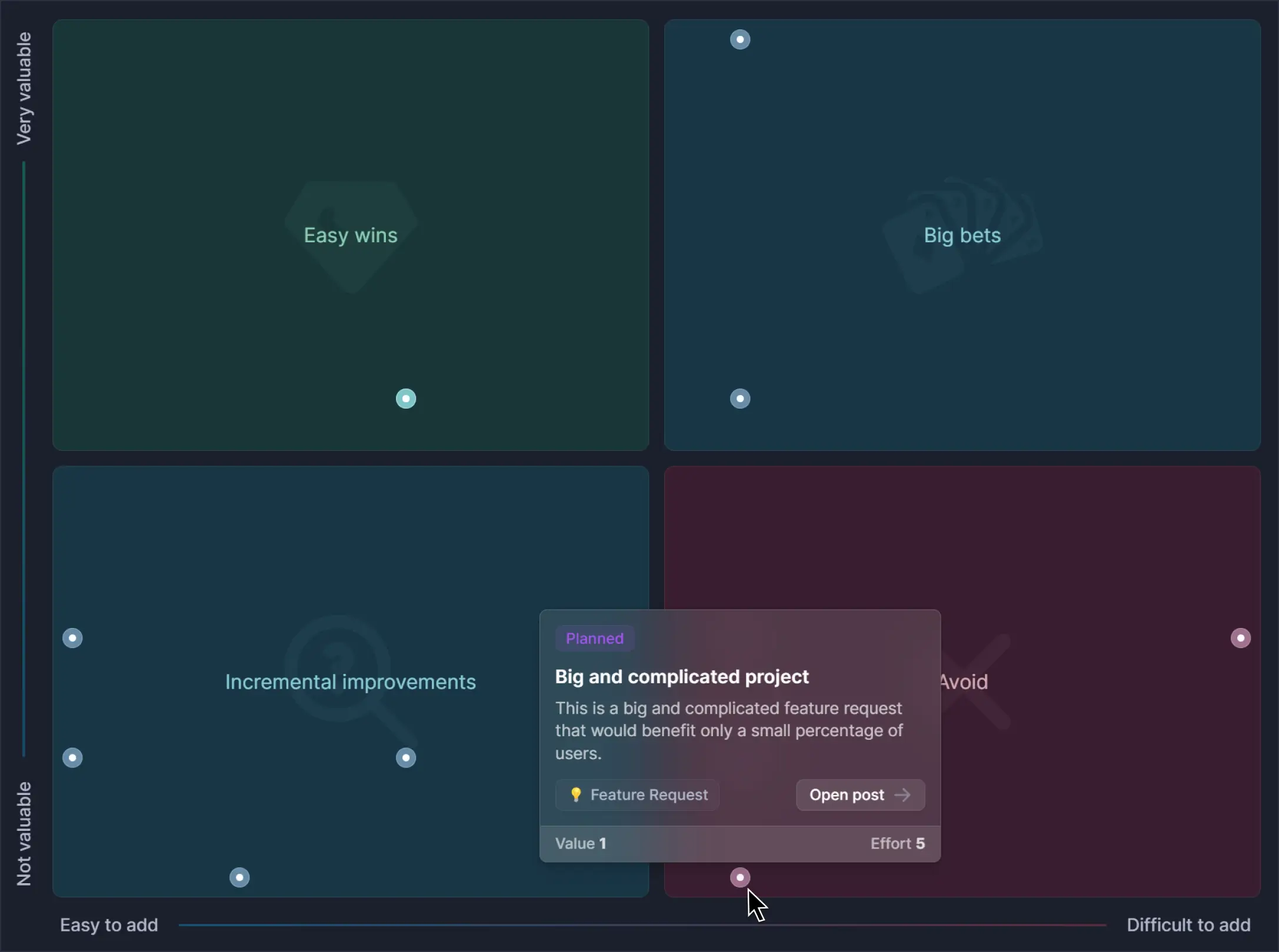This screenshot has width=1279, height=952.
Task: Click the Avoid quadrant label
Action: [x=964, y=682]
